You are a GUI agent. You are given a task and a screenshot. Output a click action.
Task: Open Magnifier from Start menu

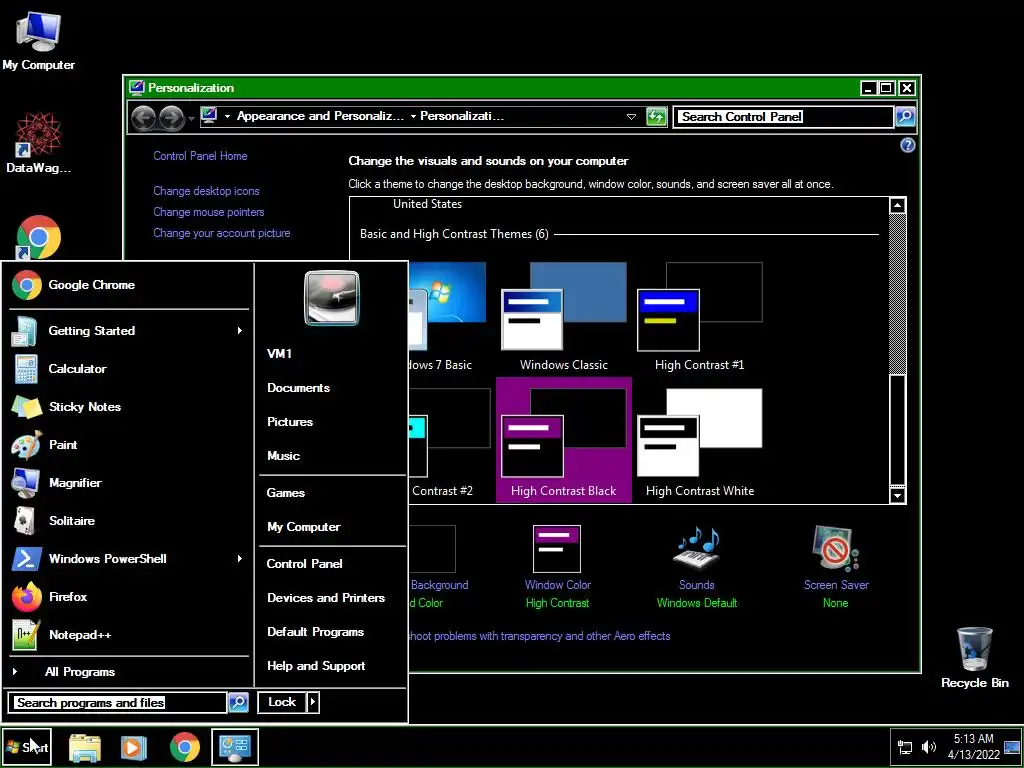[129, 483]
